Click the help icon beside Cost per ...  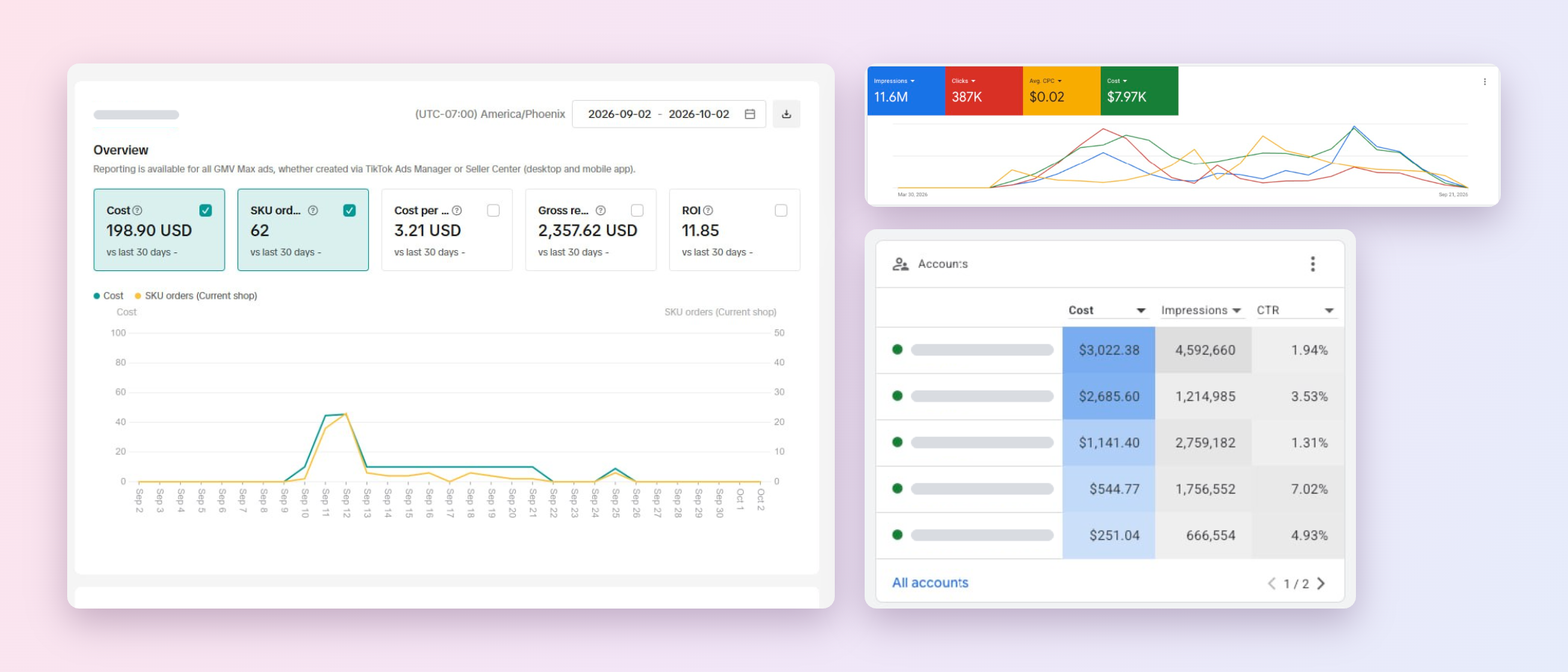(x=457, y=211)
